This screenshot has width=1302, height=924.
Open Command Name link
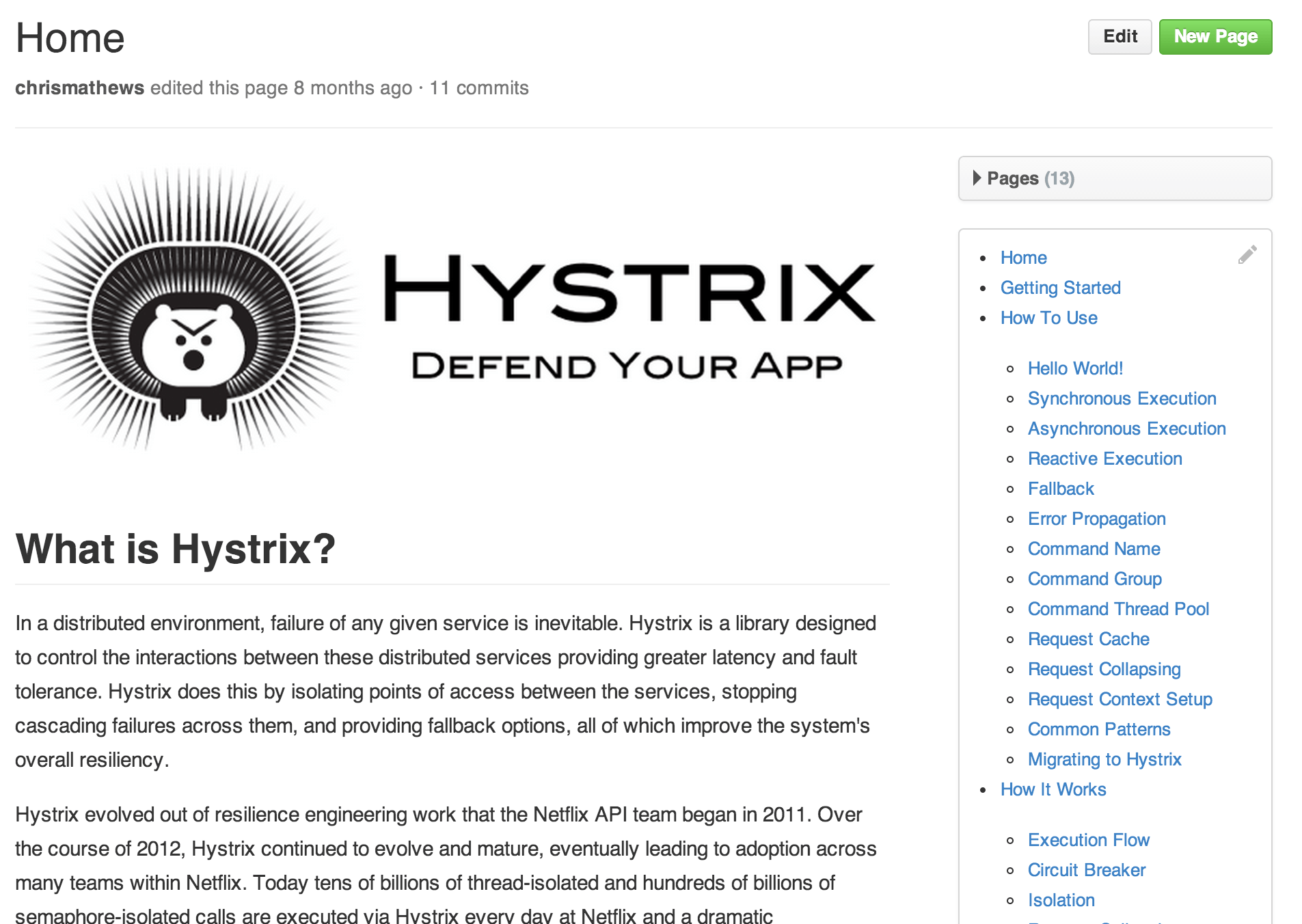coord(1094,549)
